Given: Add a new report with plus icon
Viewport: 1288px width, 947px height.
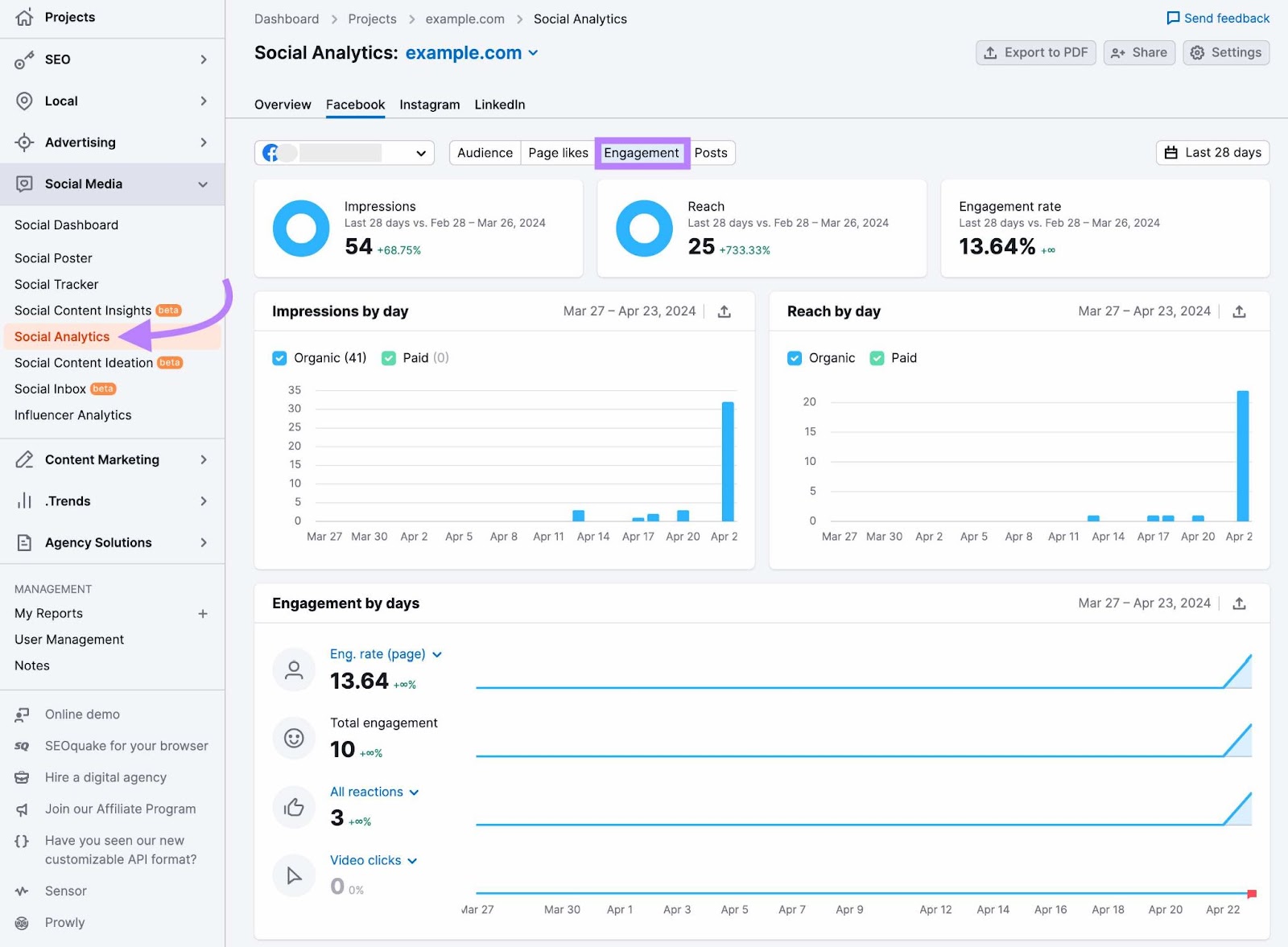Looking at the screenshot, I should click(x=203, y=614).
